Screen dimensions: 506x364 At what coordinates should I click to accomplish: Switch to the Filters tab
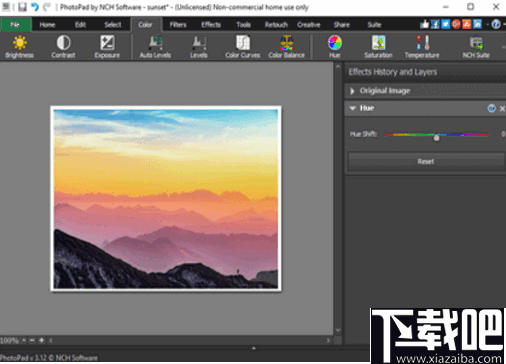pos(178,25)
